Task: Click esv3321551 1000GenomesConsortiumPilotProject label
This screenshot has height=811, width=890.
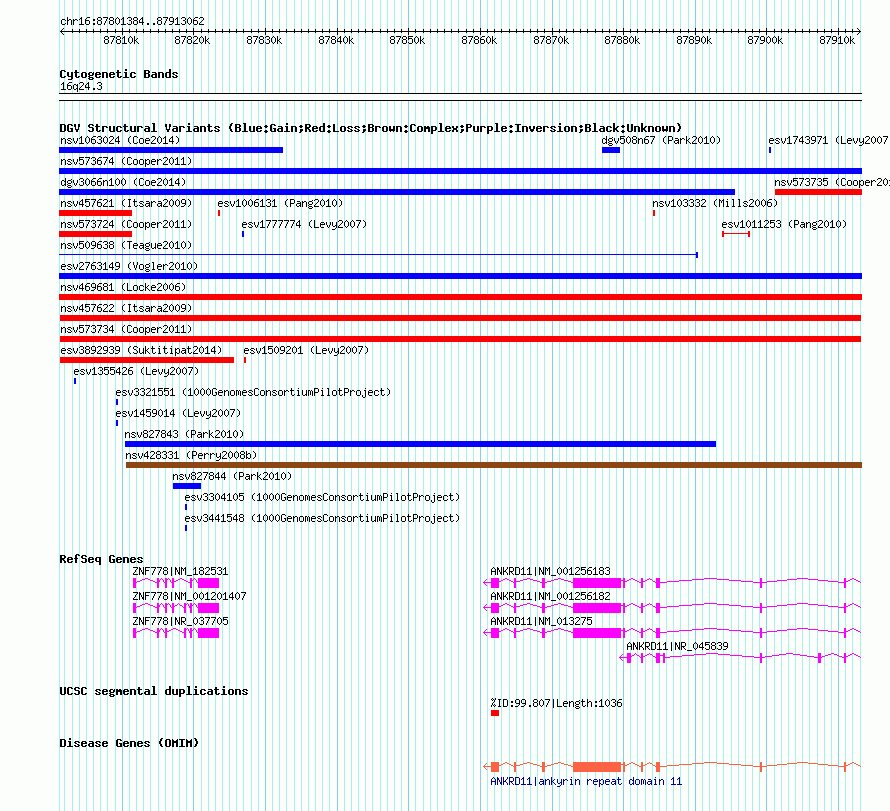Action: pyautogui.click(x=253, y=392)
